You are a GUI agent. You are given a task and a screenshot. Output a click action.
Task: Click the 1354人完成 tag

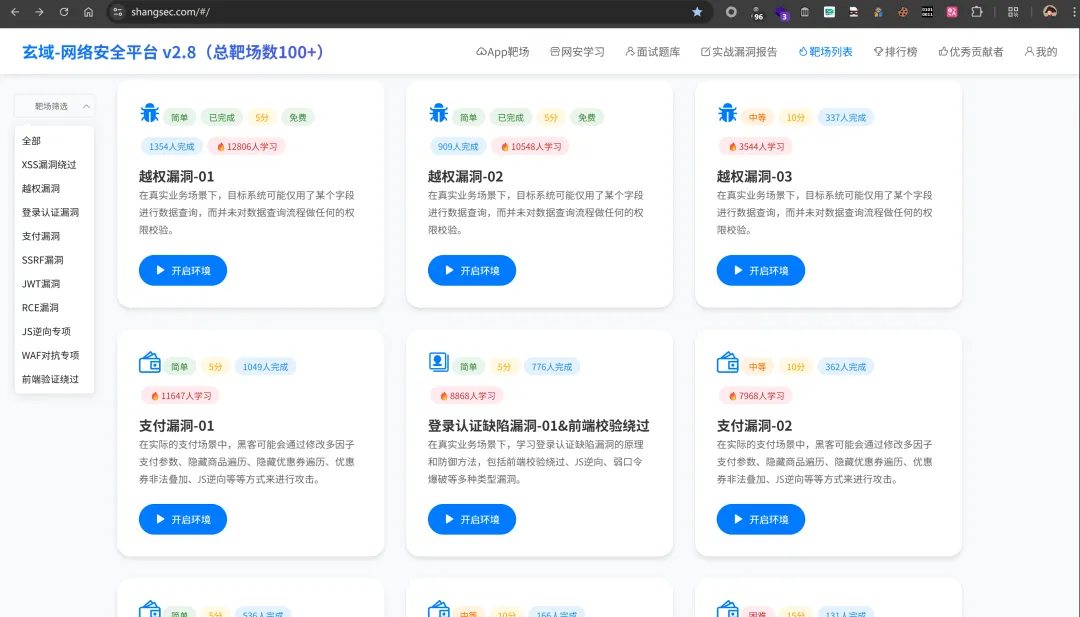tap(172, 147)
